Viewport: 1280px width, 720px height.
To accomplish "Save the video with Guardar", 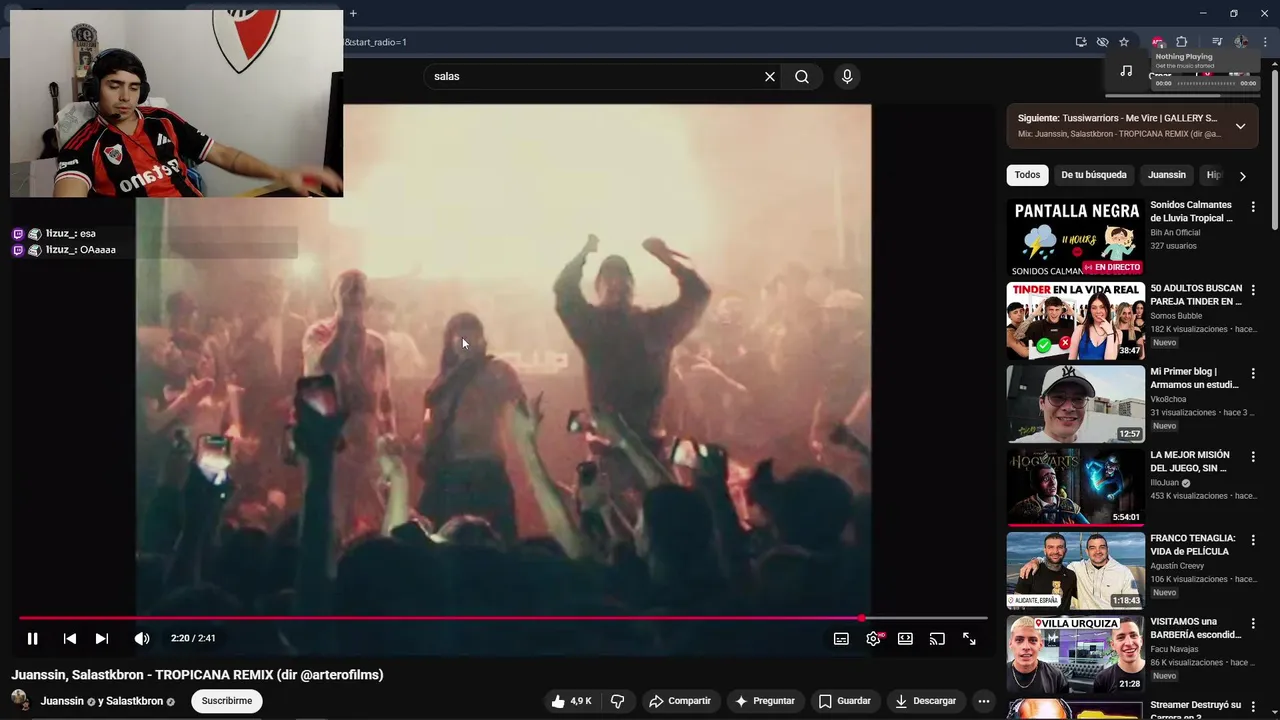I will [x=845, y=701].
